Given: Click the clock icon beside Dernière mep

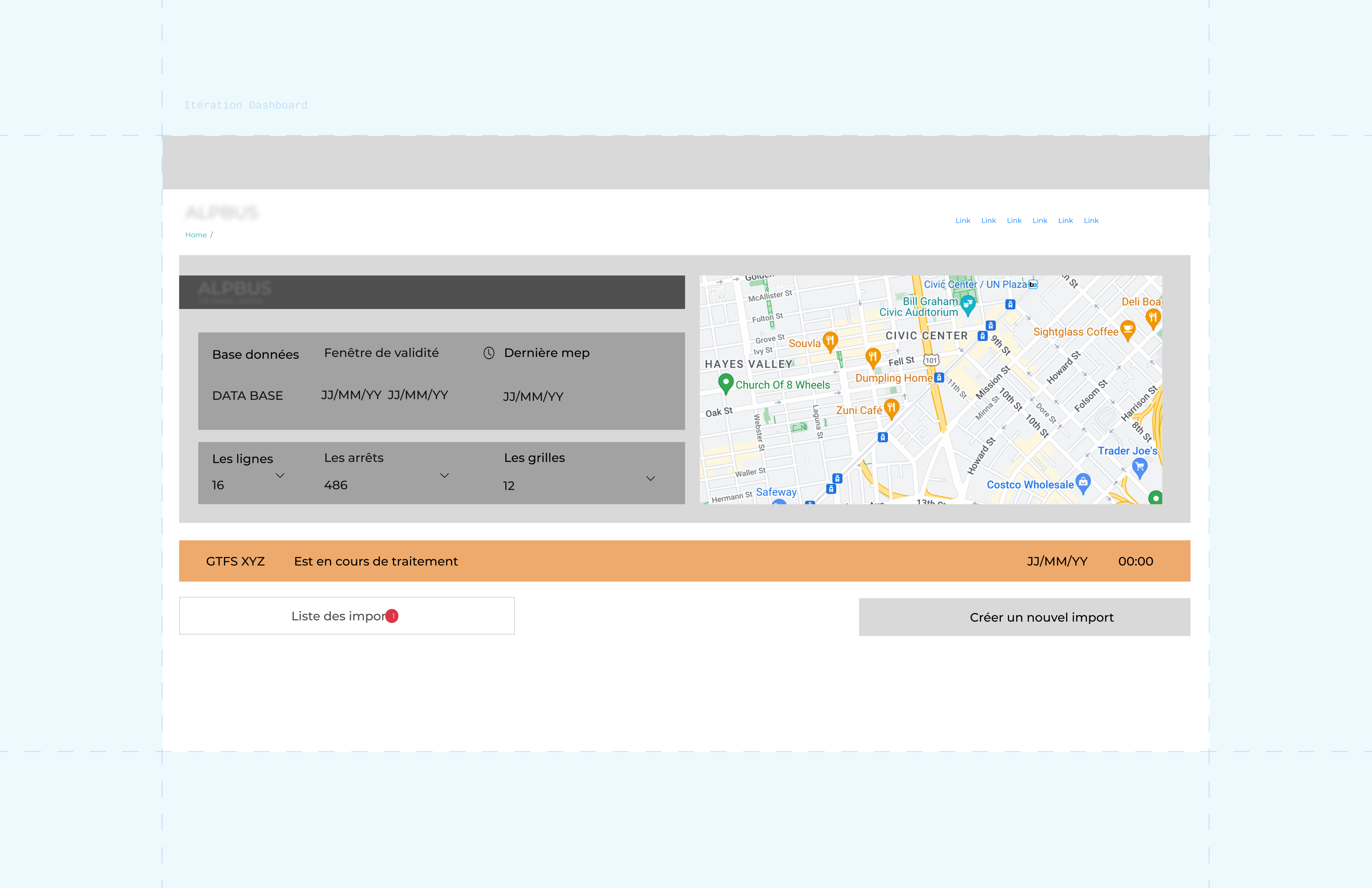Looking at the screenshot, I should click(489, 353).
